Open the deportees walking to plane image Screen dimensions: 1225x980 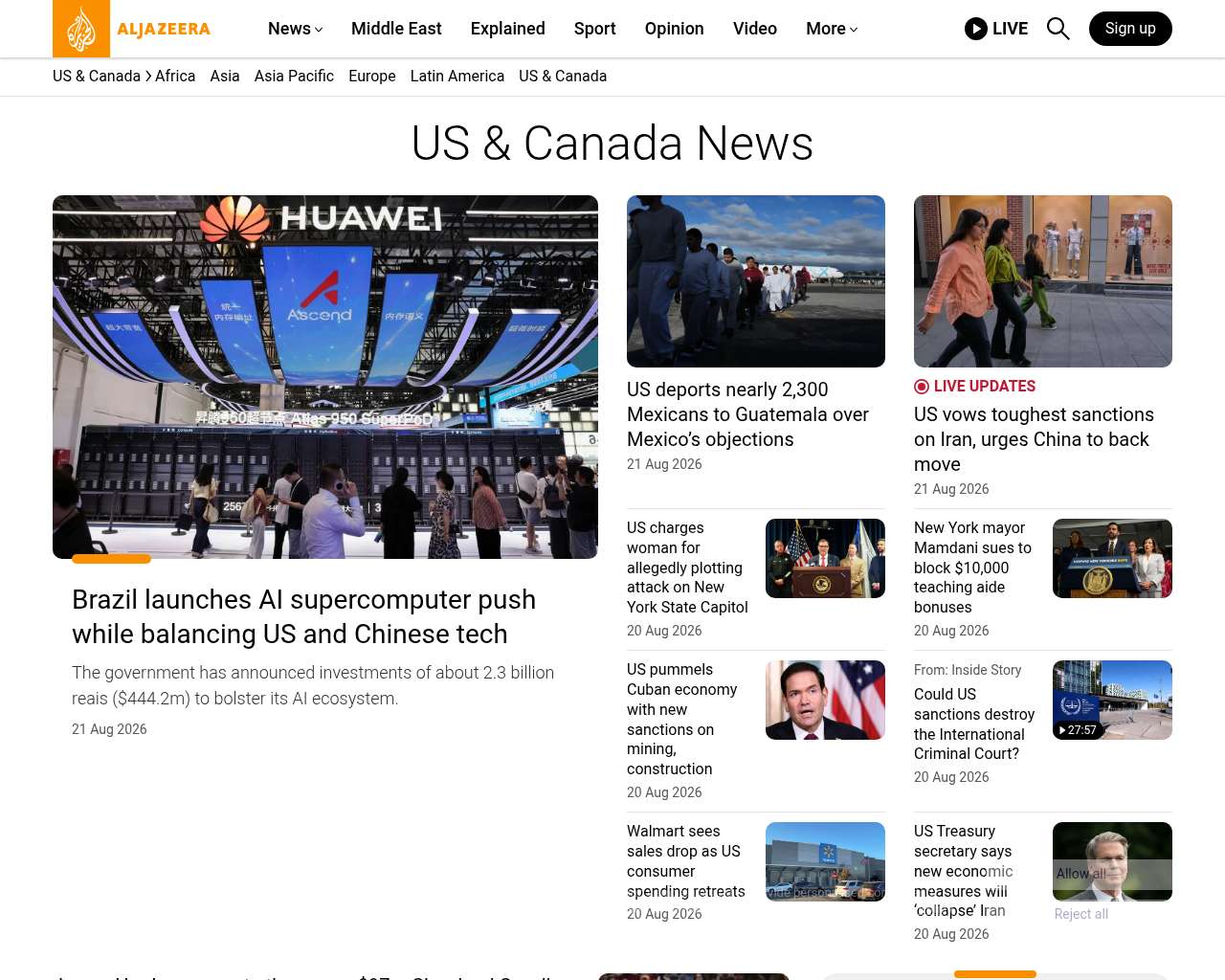point(756,281)
